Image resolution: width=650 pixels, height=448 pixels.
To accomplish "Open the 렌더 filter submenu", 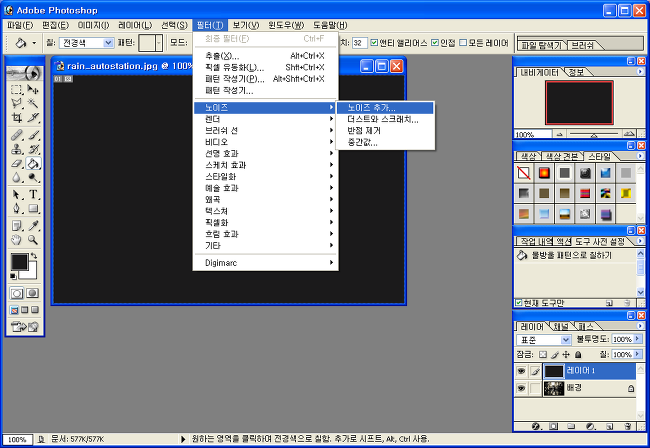I will click(x=266, y=119).
